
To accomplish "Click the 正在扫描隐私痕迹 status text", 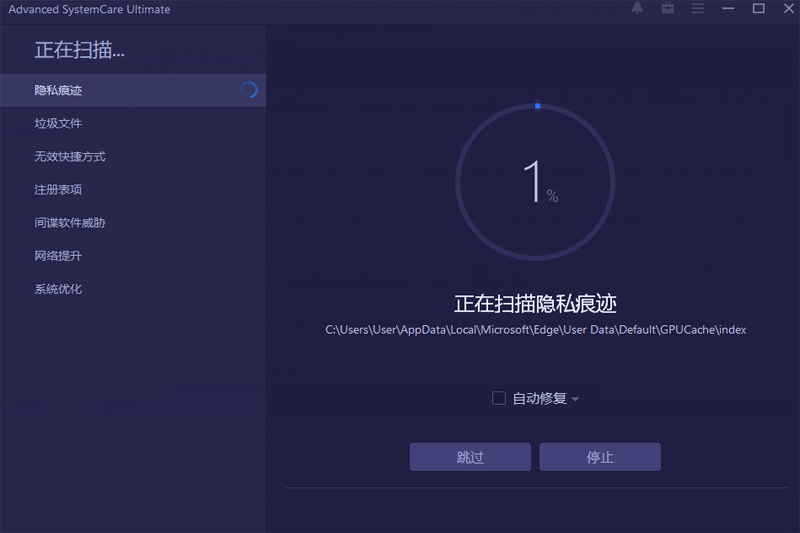I will (535, 304).
